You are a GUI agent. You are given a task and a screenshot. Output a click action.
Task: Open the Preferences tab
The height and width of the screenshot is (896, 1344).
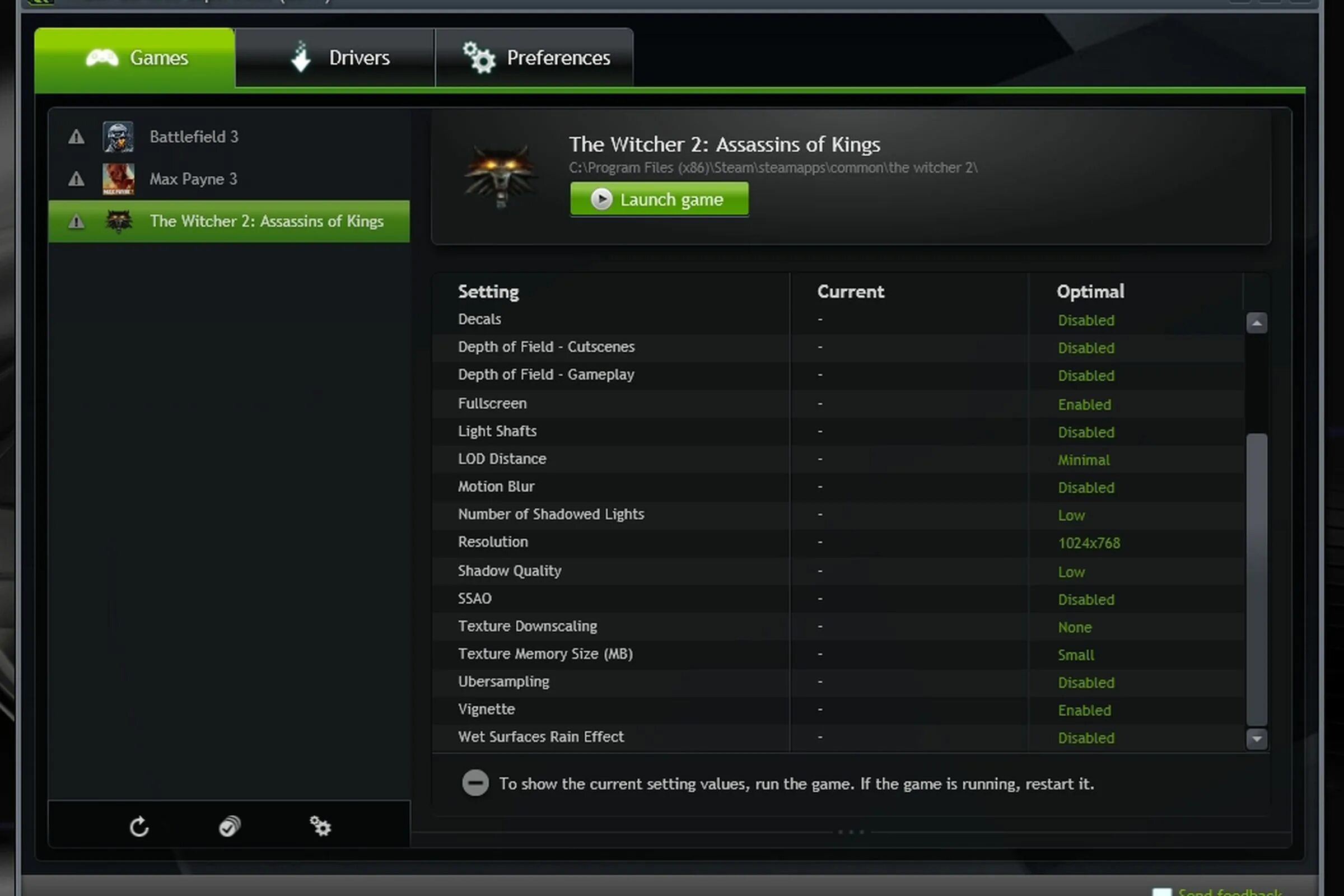pyautogui.click(x=534, y=58)
